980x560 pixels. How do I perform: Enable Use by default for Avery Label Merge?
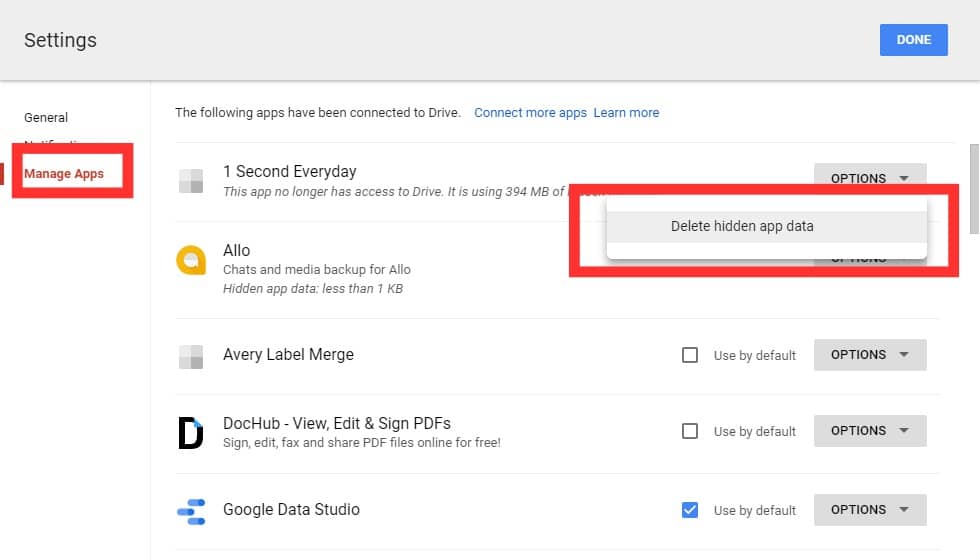coord(689,355)
